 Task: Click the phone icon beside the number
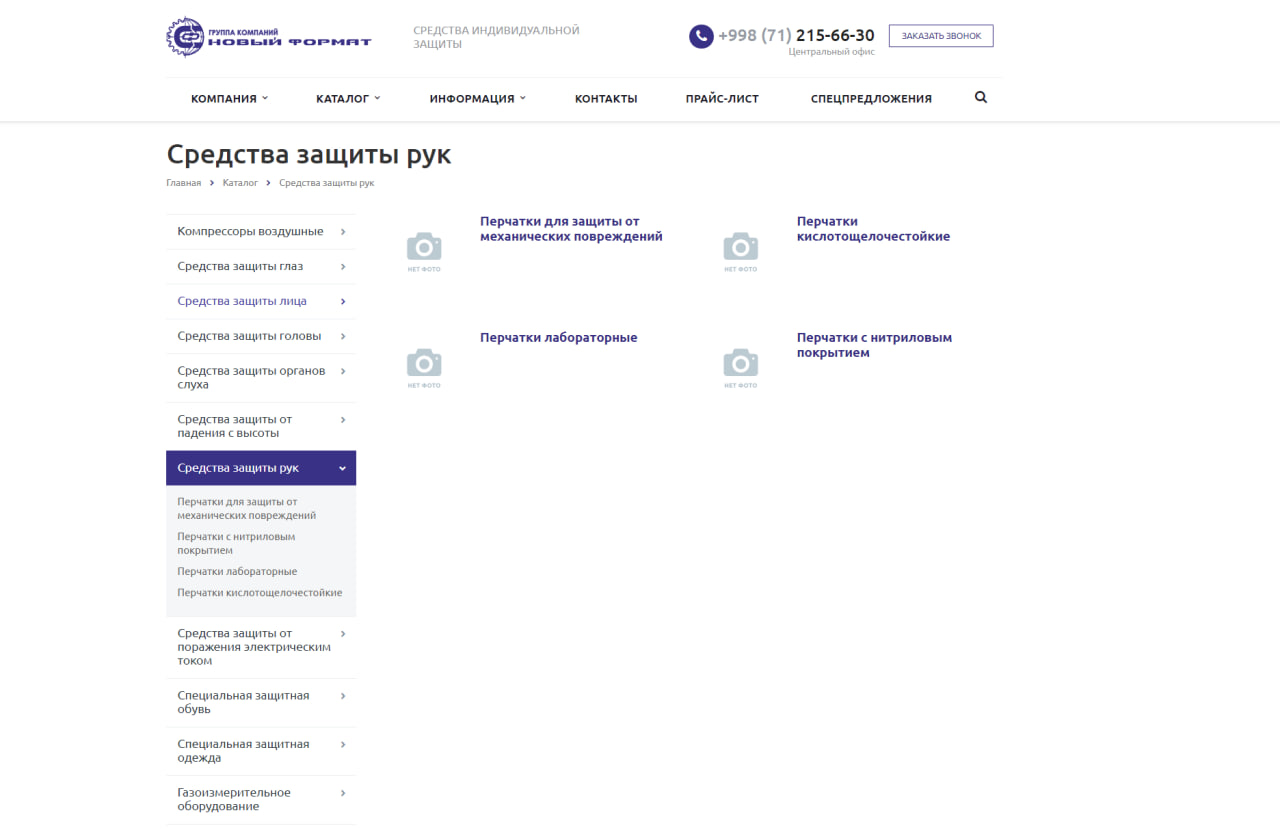701,36
